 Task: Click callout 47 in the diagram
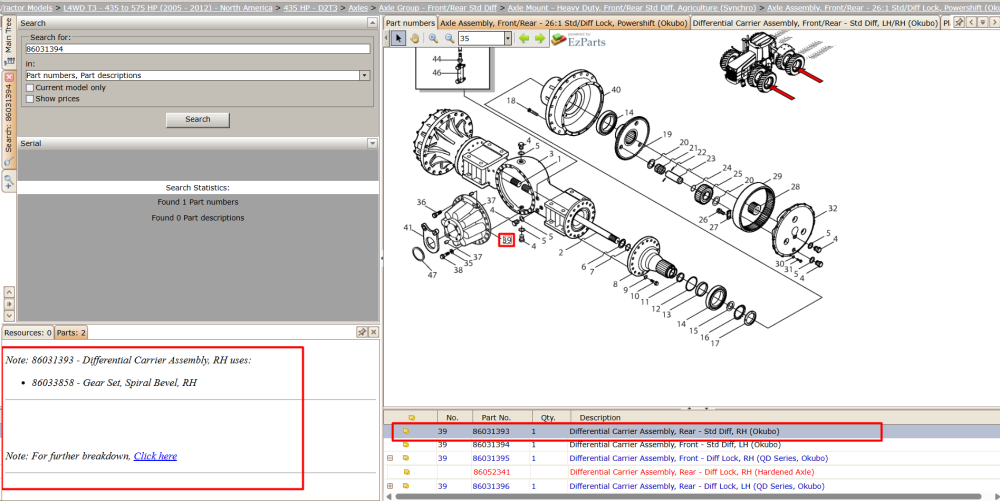tap(432, 275)
